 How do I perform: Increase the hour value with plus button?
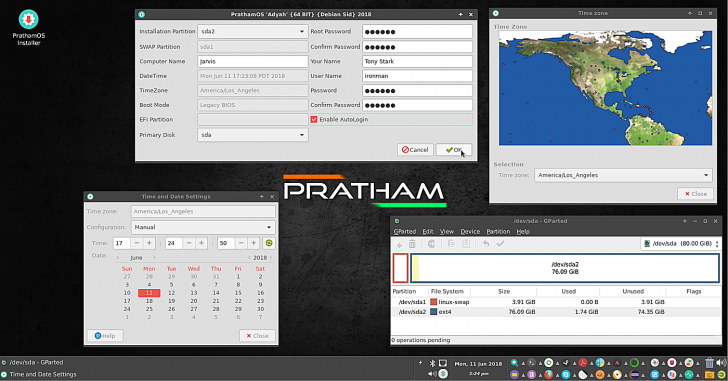point(149,243)
